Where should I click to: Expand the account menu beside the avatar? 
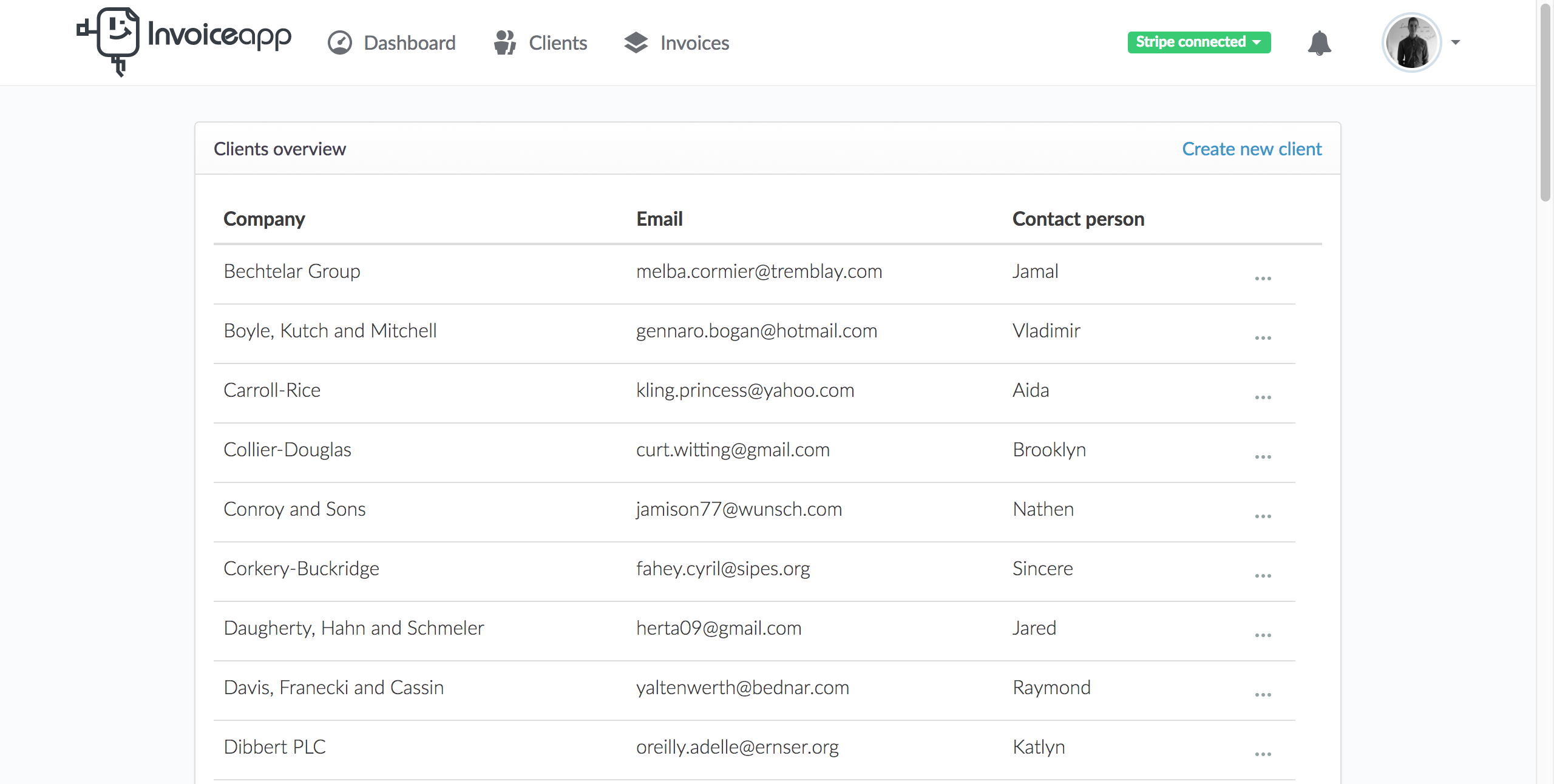point(1455,42)
